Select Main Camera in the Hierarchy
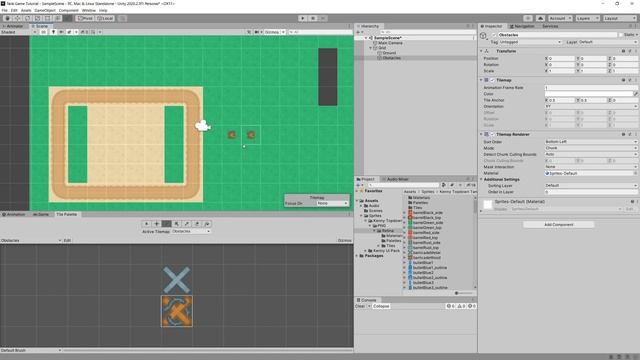Image resolution: width=640 pixels, height=360 pixels. pos(390,43)
